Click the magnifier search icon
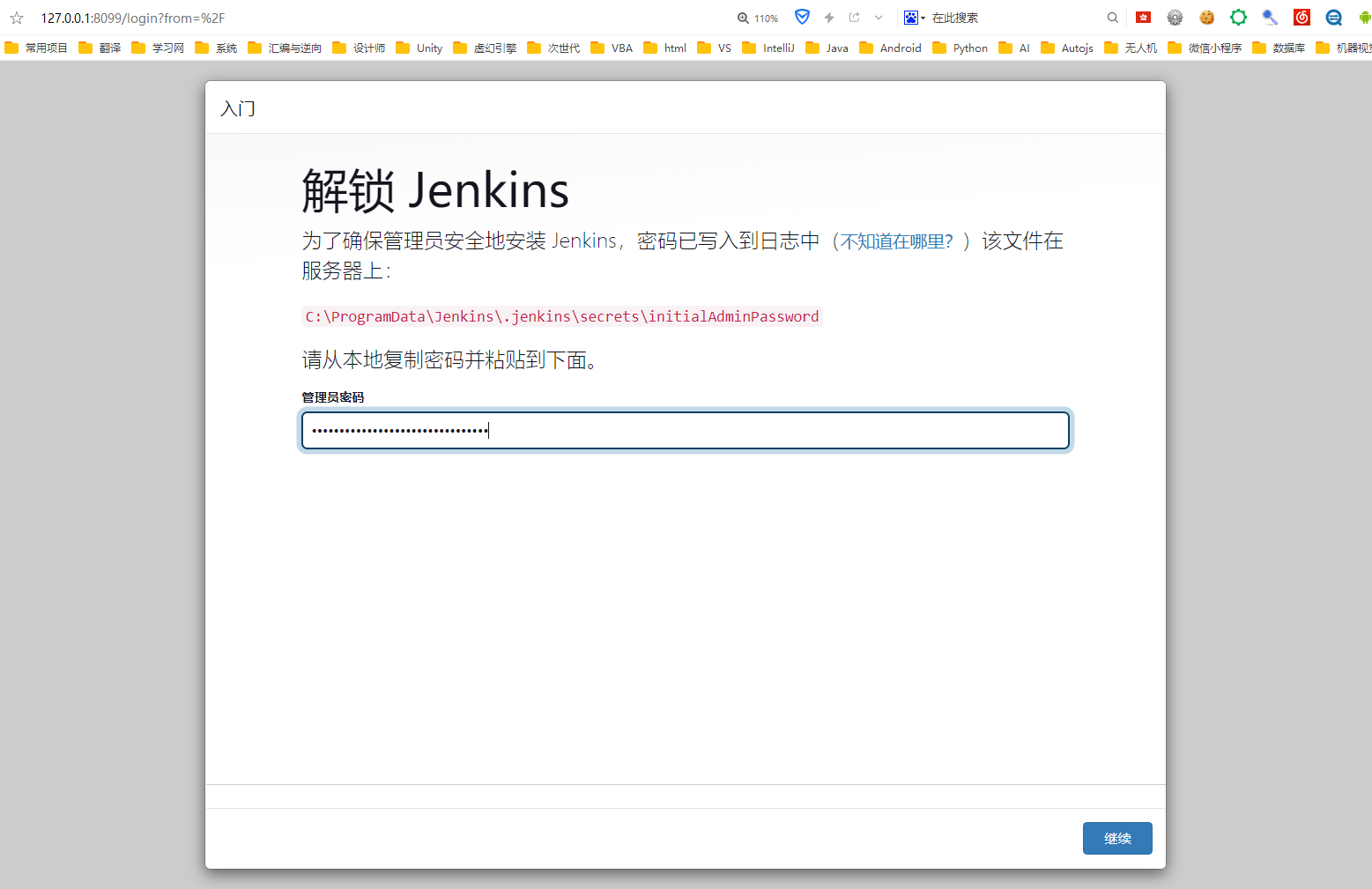Screen dimensions: 1372x889 1113,18
